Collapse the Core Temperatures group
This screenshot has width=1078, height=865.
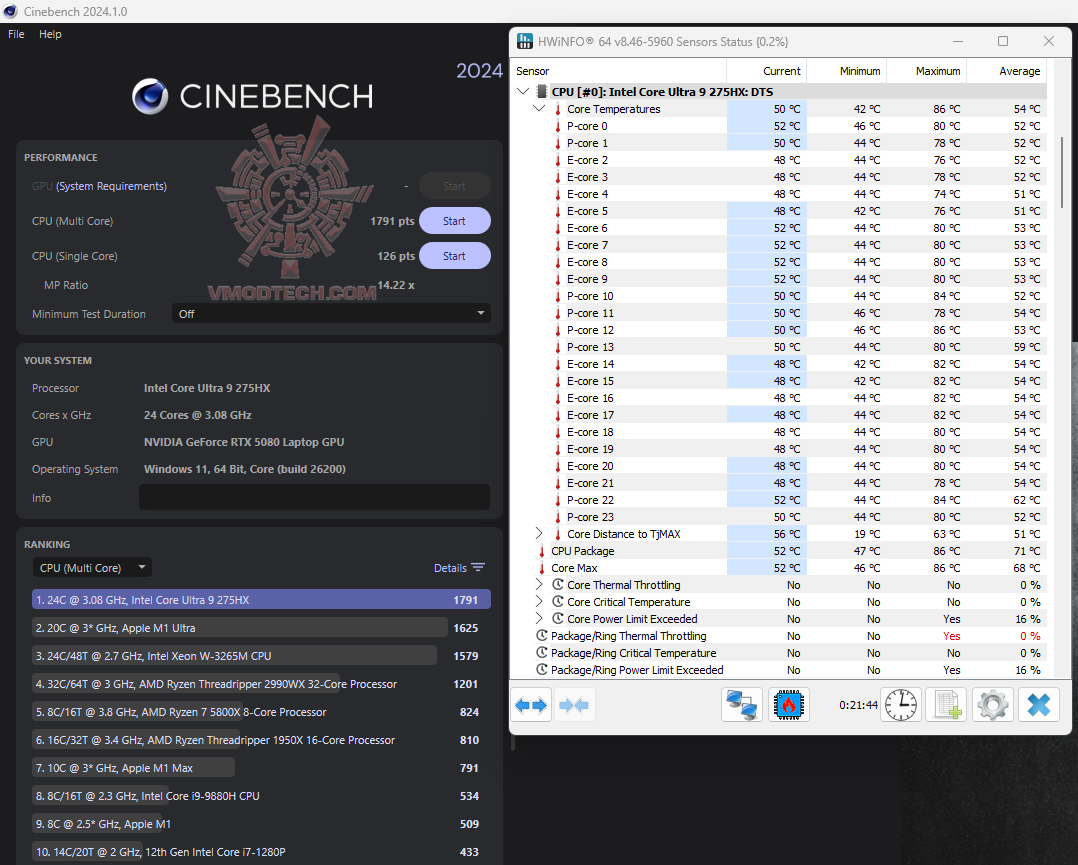539,108
